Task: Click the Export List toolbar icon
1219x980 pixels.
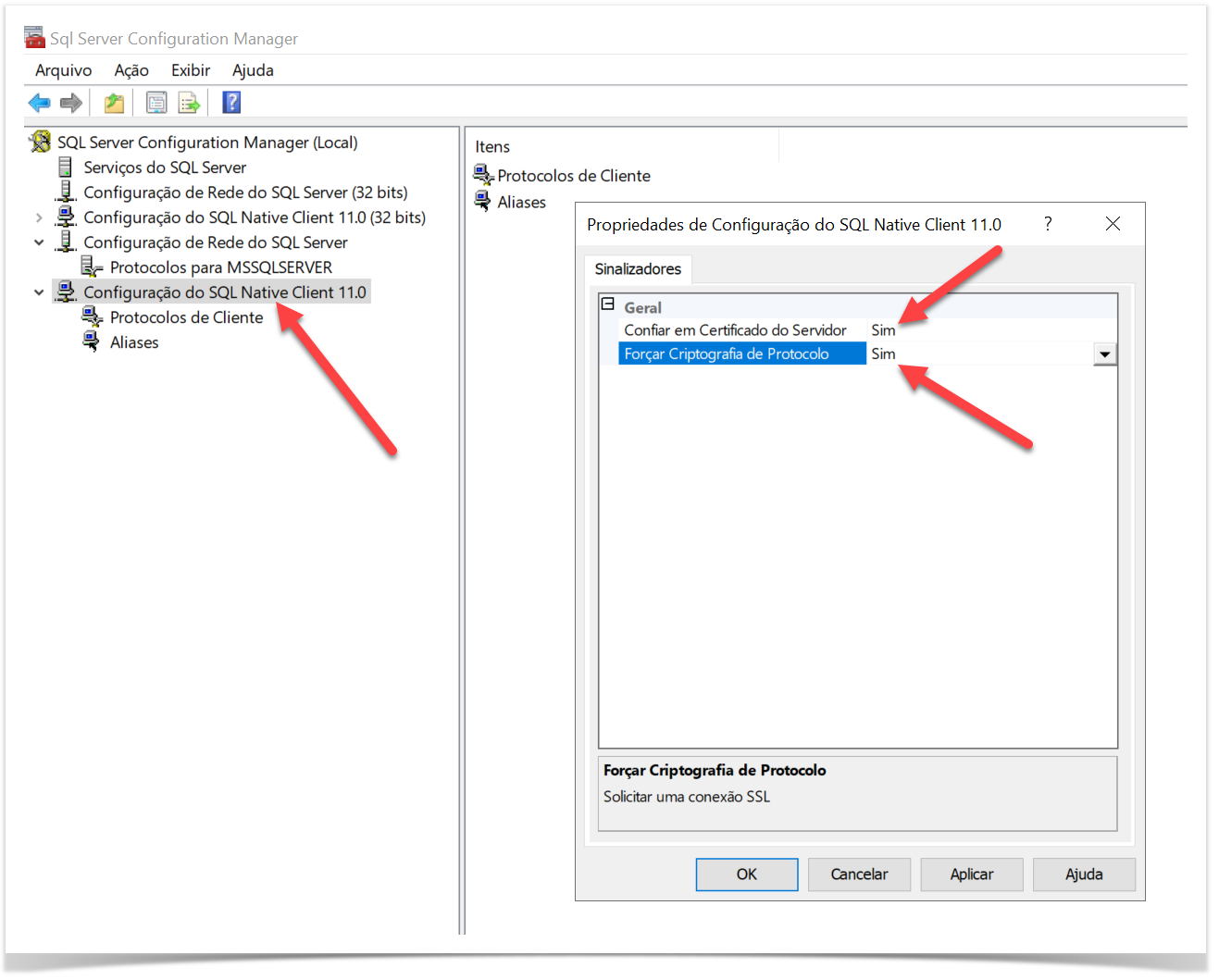Action: 189,103
